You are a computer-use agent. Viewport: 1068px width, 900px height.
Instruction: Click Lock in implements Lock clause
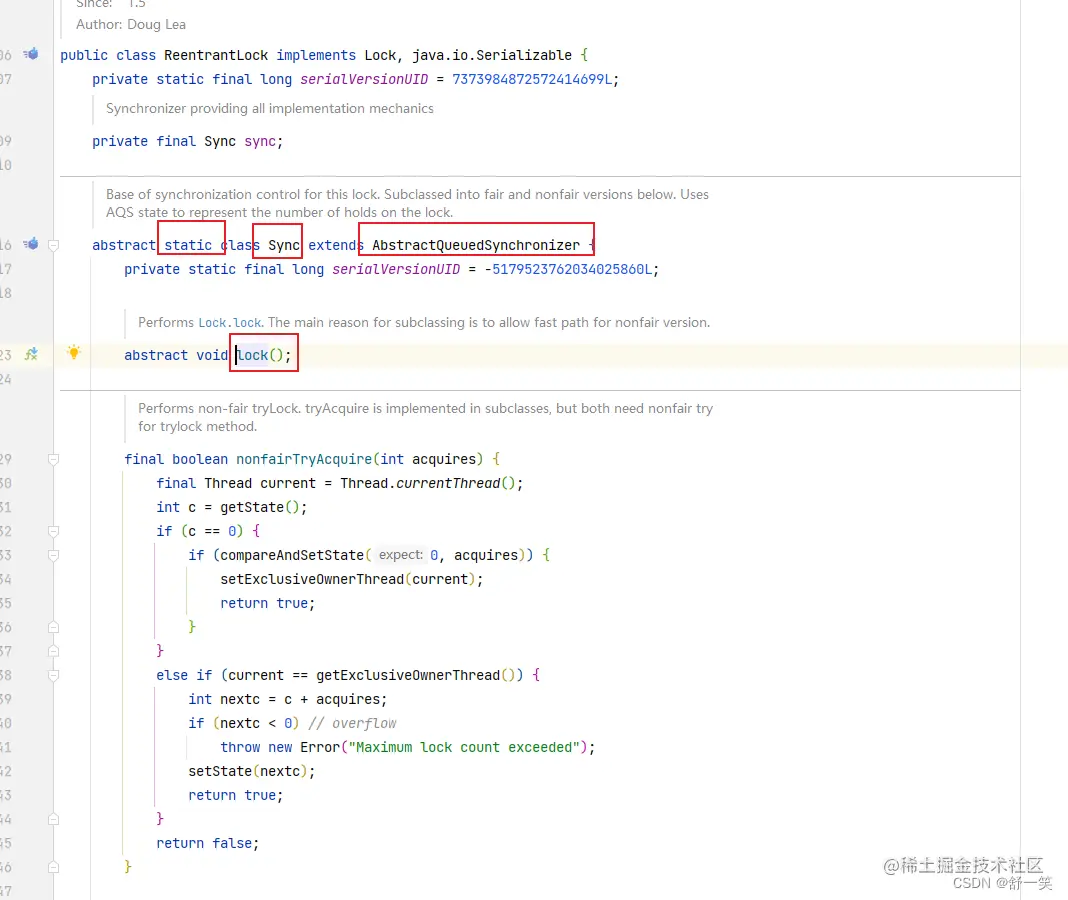pyautogui.click(x=380, y=55)
